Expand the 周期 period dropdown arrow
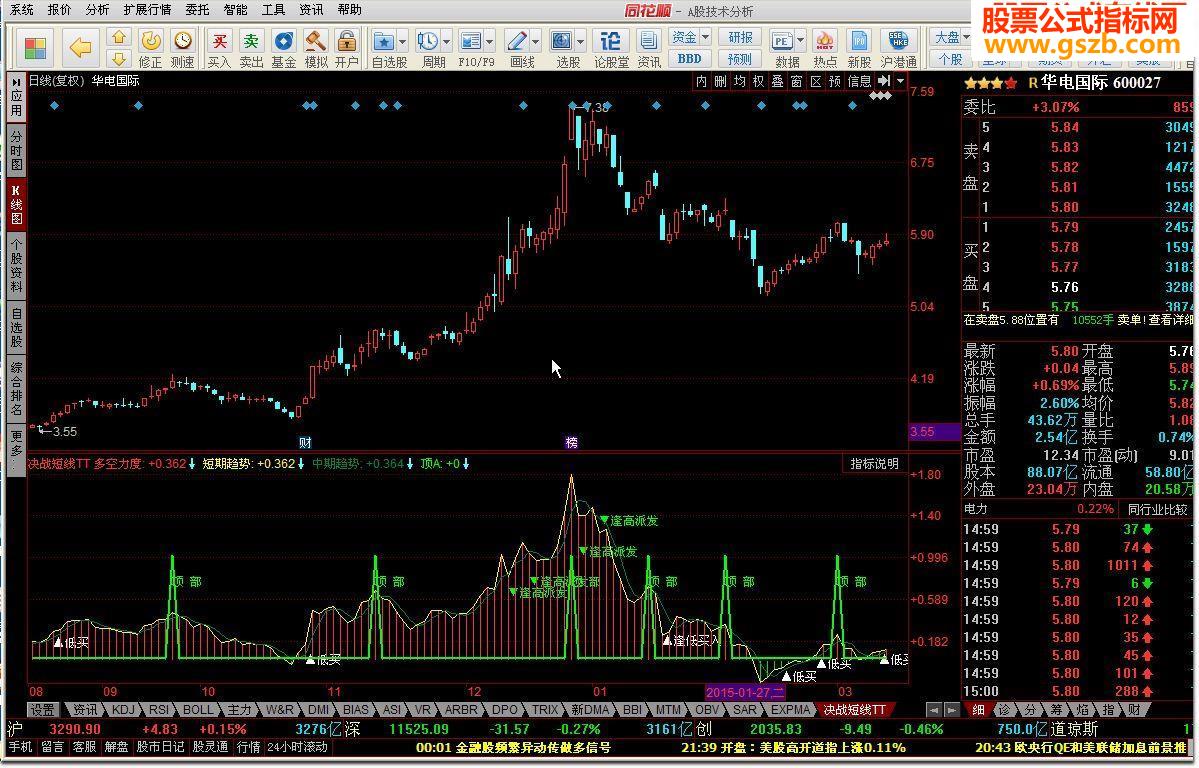1199x768 pixels. (447, 41)
